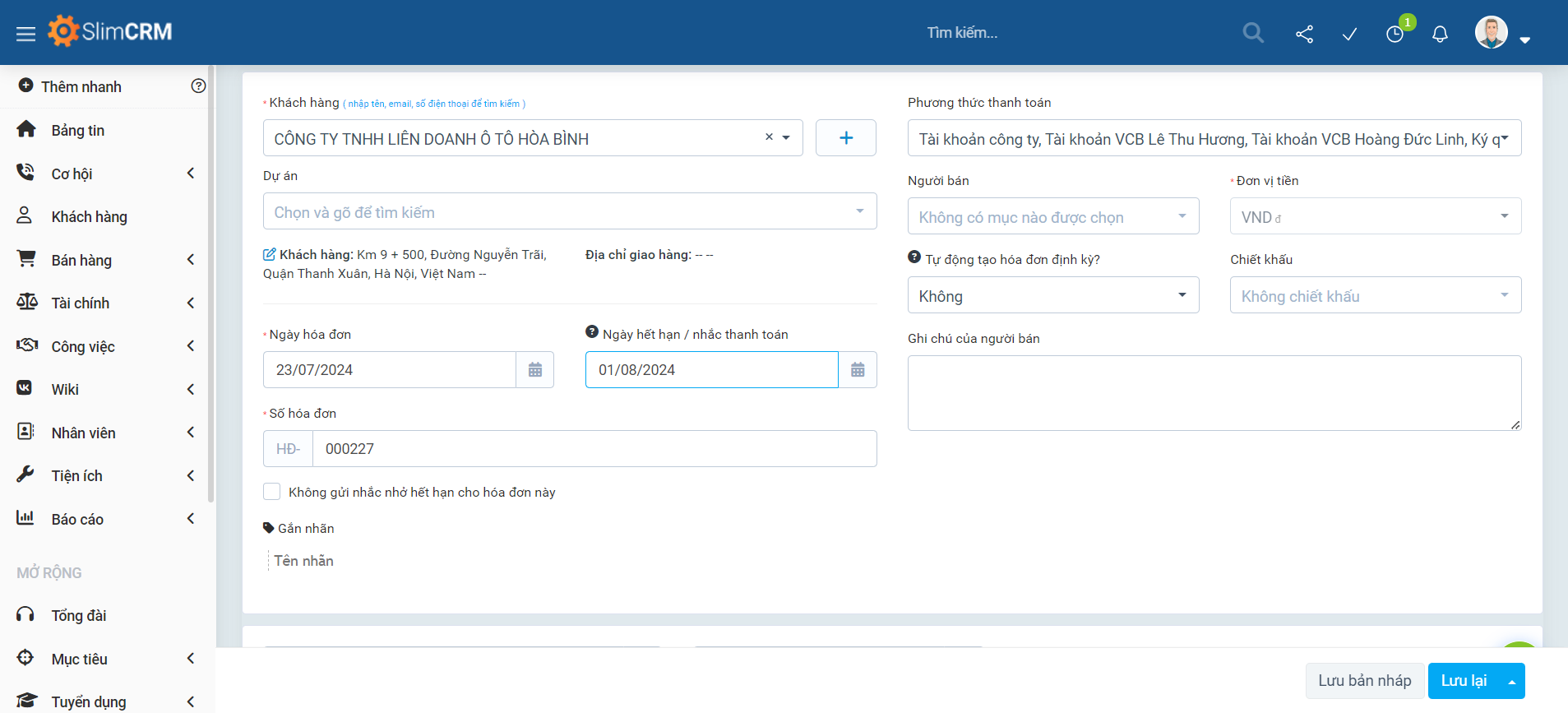Open Khách hàng in sidebar
This screenshot has width=1568, height=713.
pyautogui.click(x=89, y=217)
